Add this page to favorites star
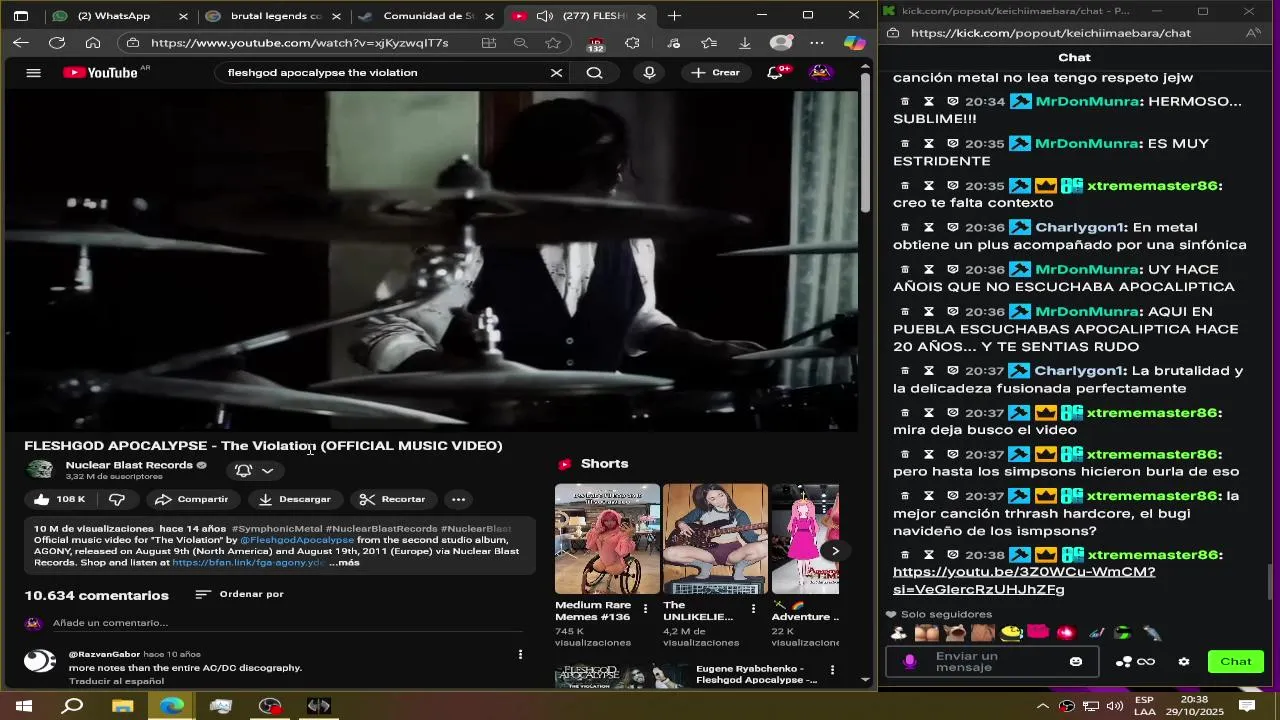Image resolution: width=1280 pixels, height=720 pixels. tap(553, 43)
